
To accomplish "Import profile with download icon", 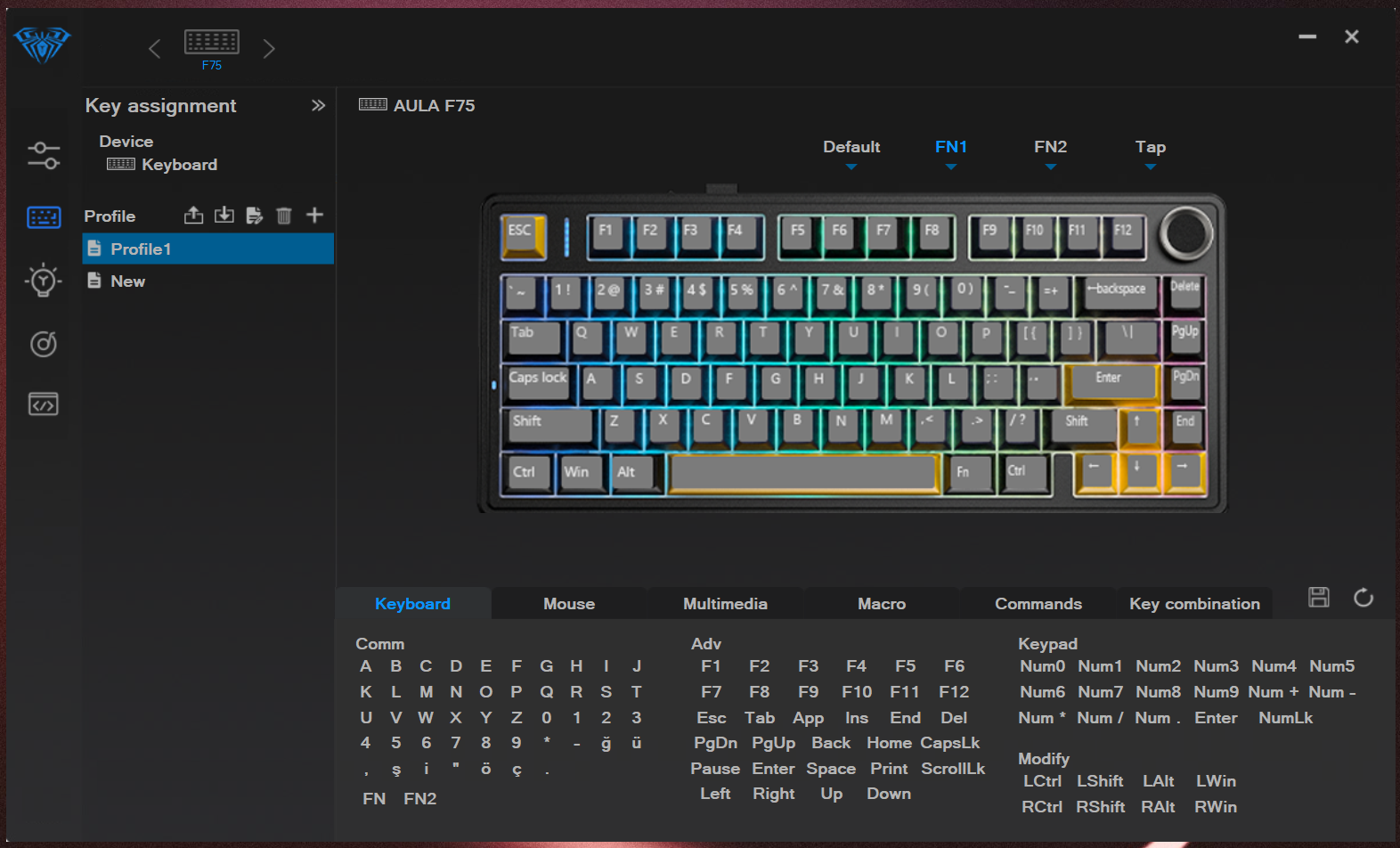I will click(x=224, y=216).
